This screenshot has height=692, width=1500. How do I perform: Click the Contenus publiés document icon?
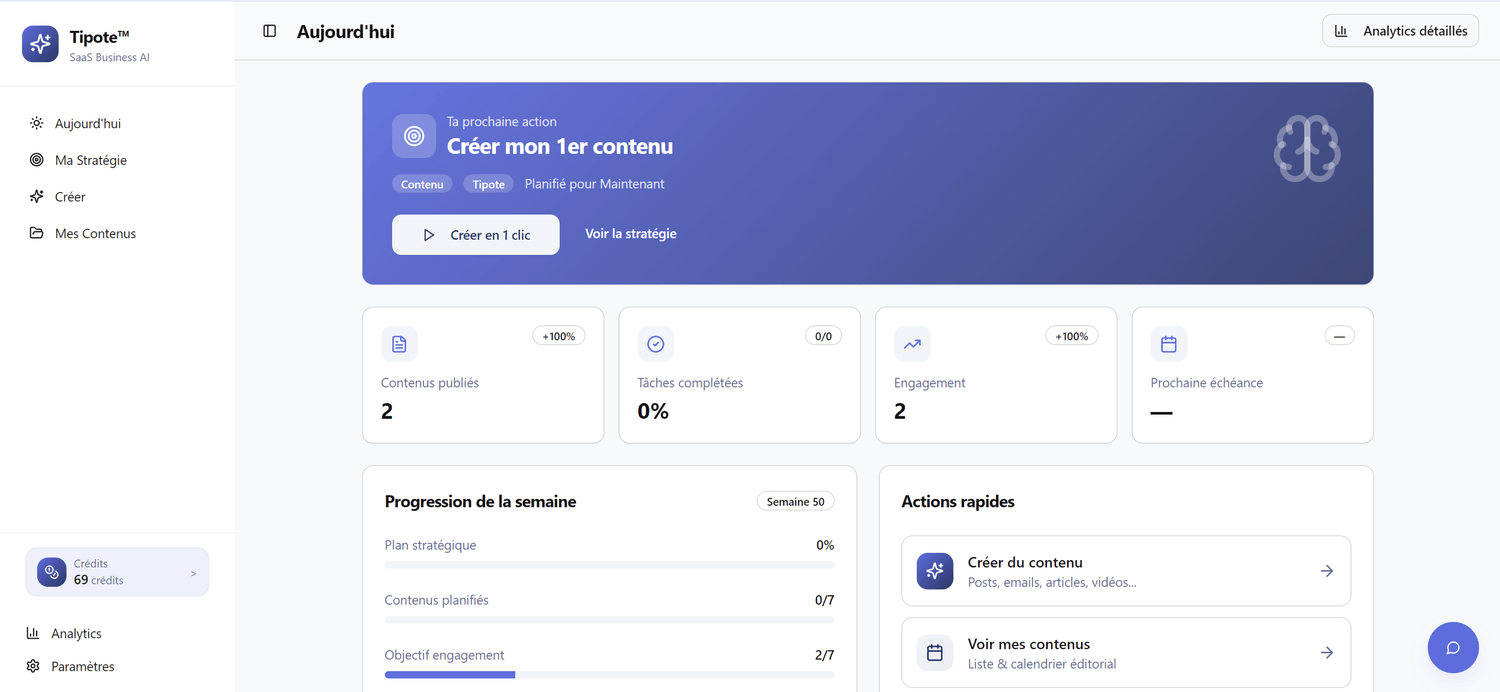tap(399, 343)
